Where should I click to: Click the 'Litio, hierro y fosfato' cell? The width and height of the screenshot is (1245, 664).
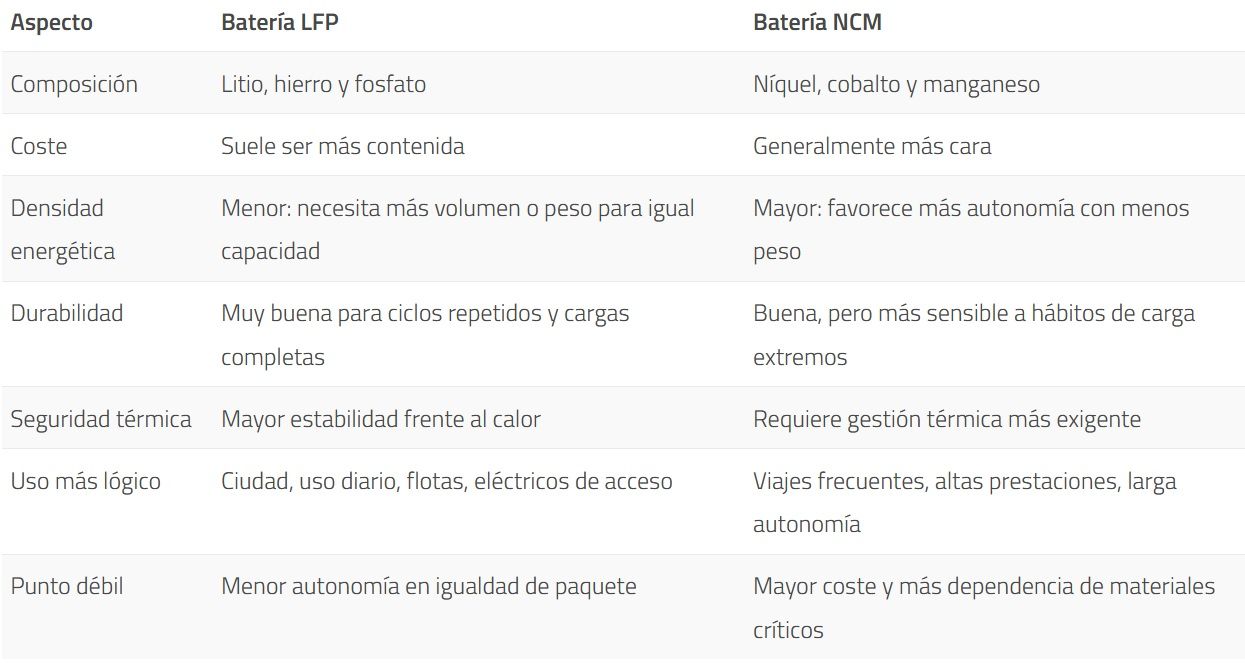point(323,84)
